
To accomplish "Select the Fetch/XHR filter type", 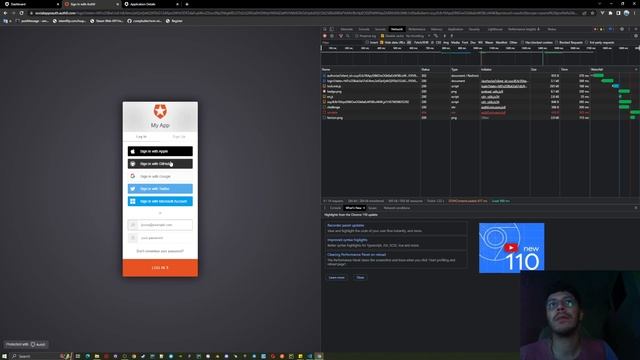I will click(x=421, y=42).
